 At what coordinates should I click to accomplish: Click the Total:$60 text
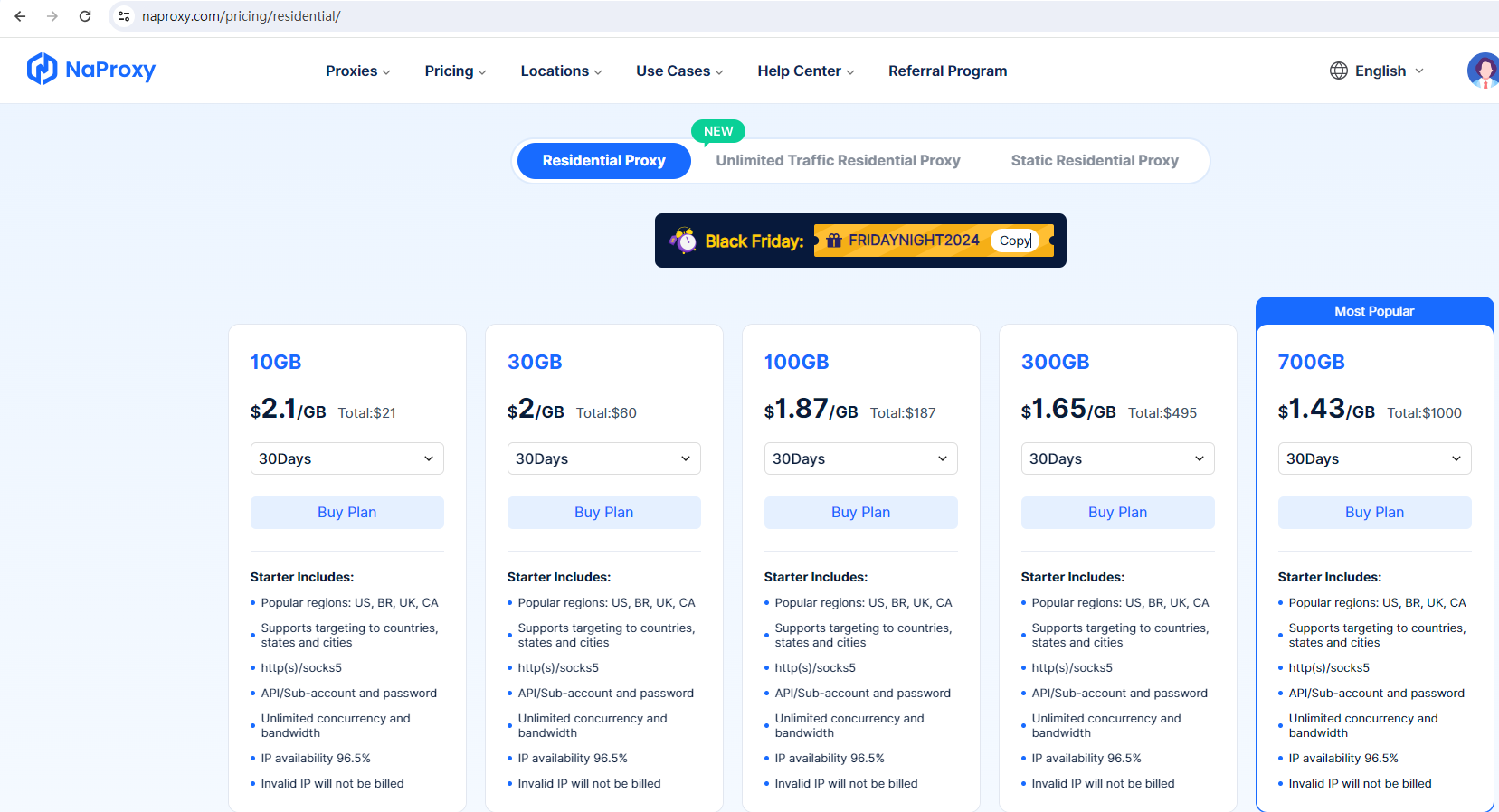pos(606,413)
